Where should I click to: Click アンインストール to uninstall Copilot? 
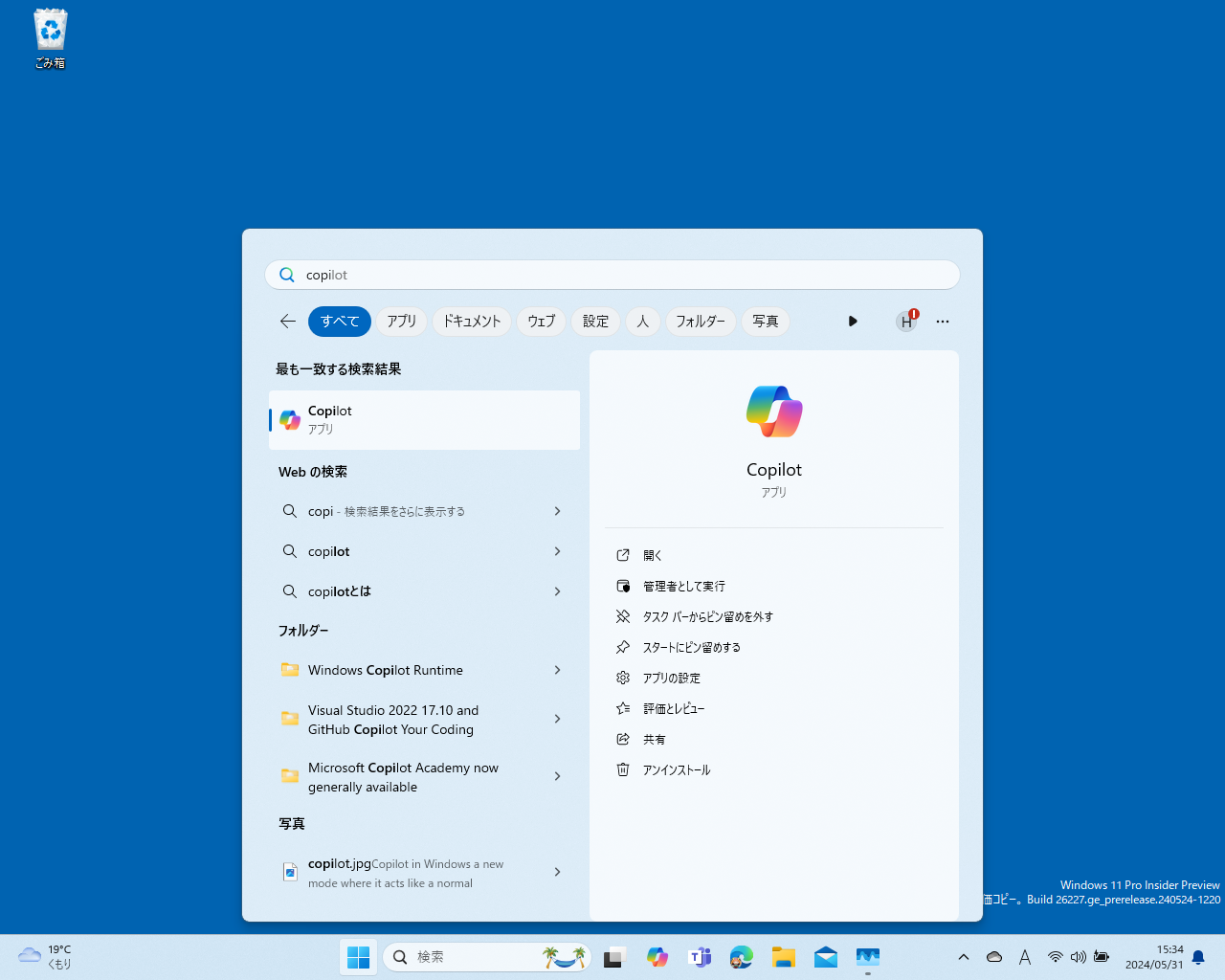[774, 769]
